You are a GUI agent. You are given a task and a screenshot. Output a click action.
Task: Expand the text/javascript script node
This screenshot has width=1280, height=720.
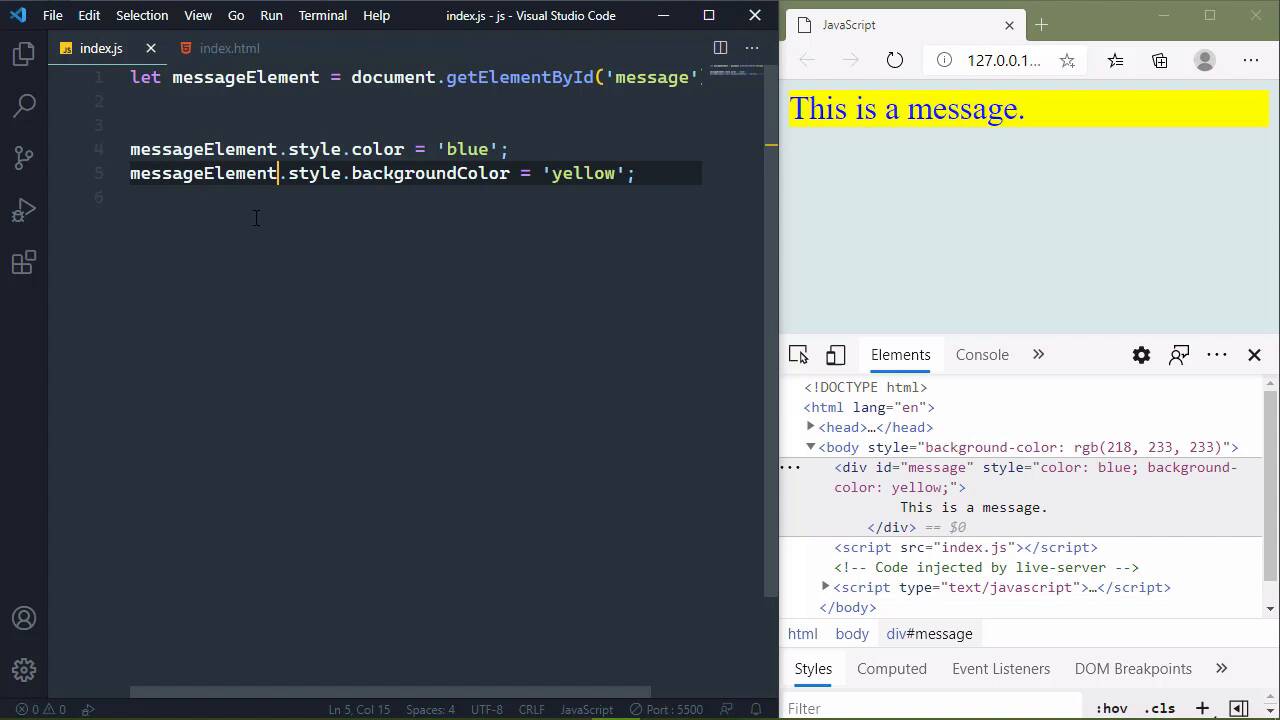pos(826,587)
